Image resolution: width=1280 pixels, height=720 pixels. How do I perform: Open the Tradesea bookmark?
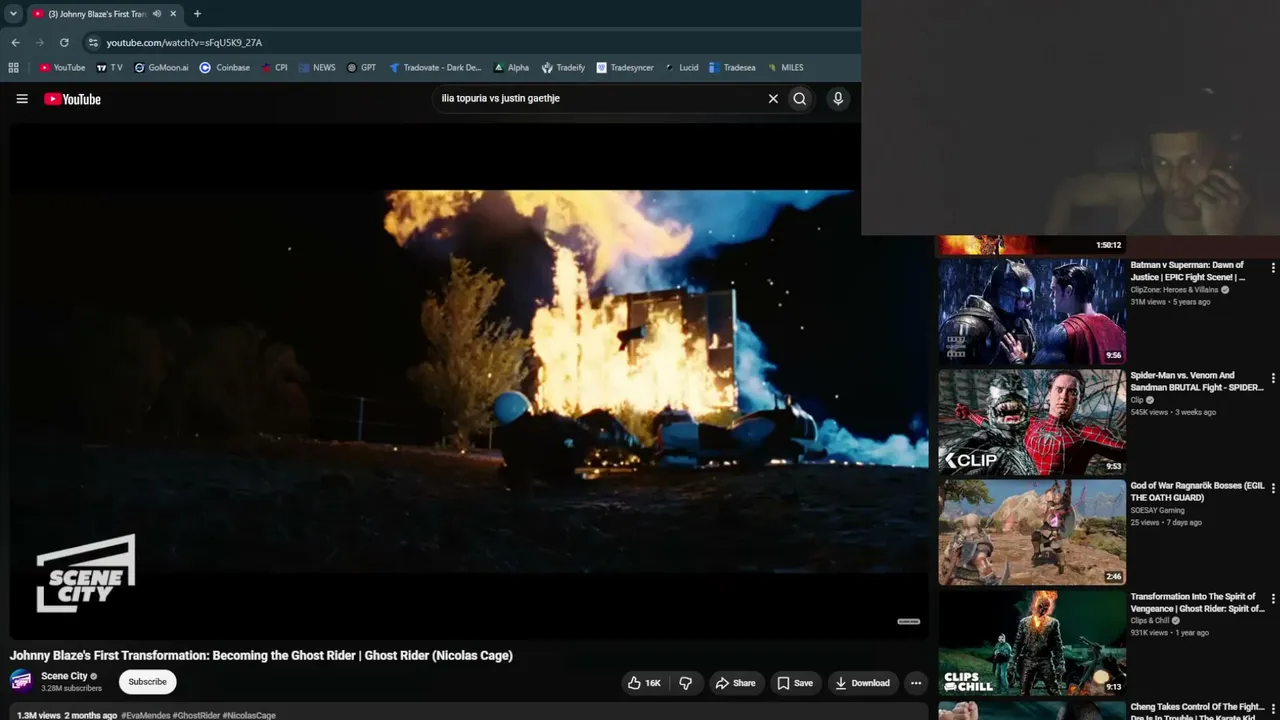click(x=732, y=68)
